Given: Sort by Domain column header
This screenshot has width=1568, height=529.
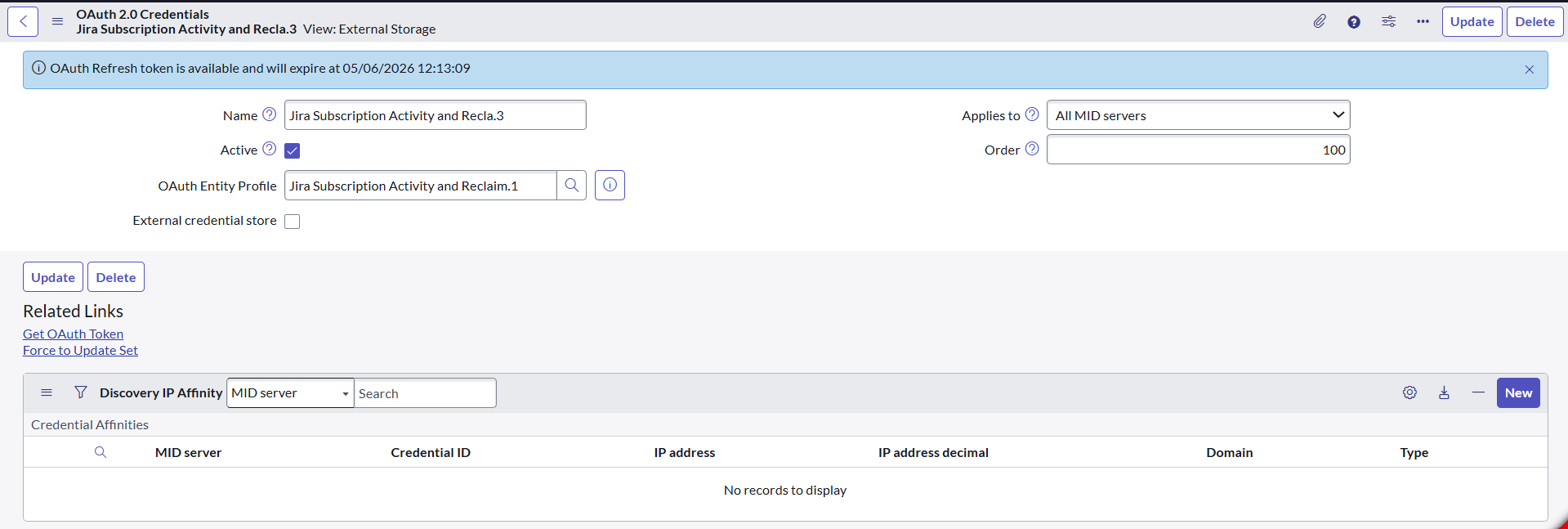Looking at the screenshot, I should pyautogui.click(x=1230, y=452).
